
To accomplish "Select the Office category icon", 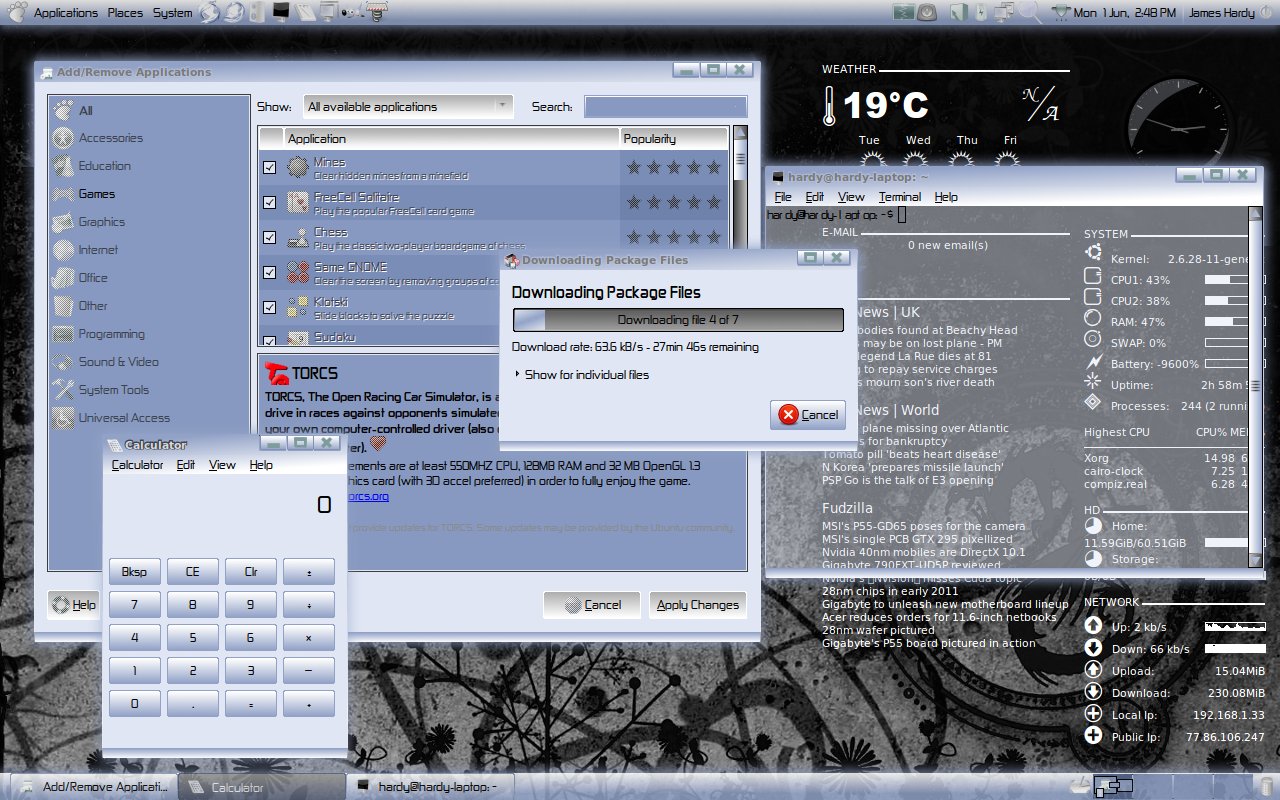I will tap(62, 278).
